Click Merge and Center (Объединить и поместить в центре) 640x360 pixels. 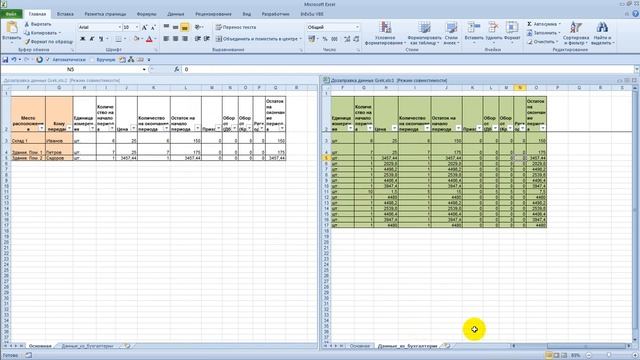[259, 39]
